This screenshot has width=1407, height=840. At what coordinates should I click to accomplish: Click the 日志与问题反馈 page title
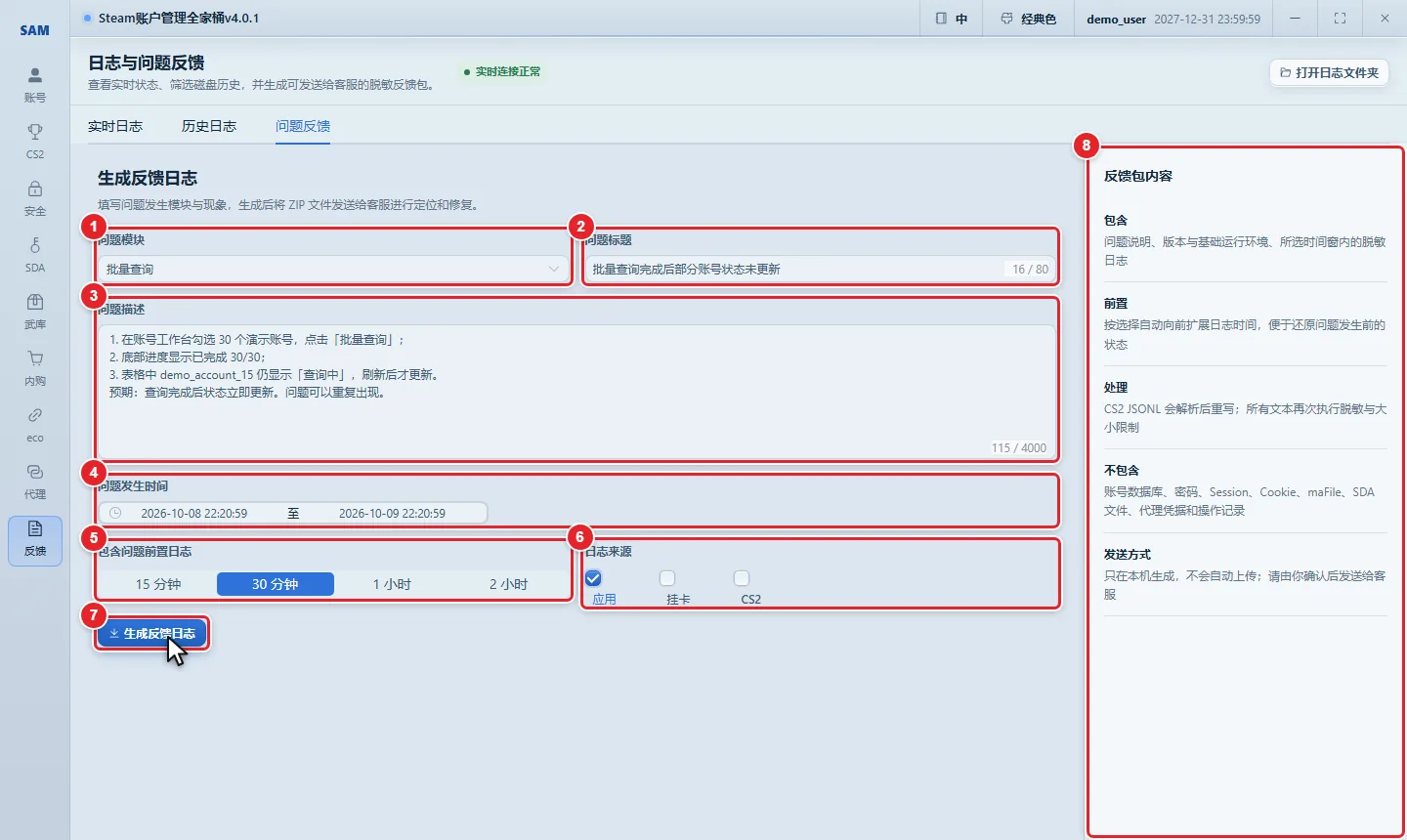(x=147, y=63)
